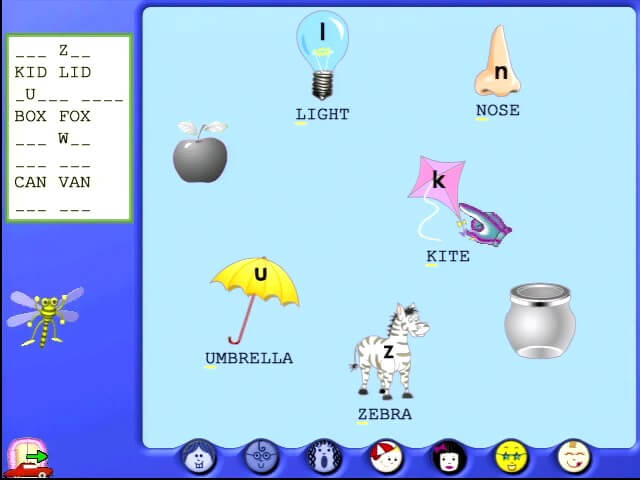
Task: Choose the yellow star-glasses face character
Action: tap(511, 456)
